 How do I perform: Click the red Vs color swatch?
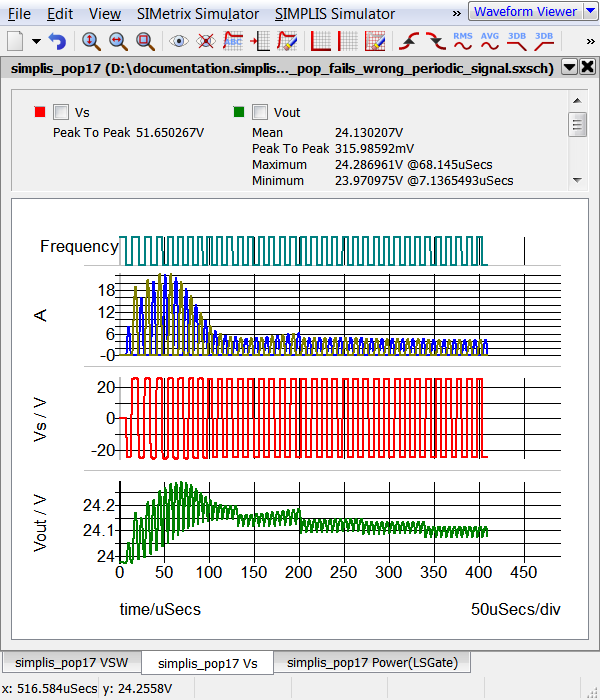39,112
